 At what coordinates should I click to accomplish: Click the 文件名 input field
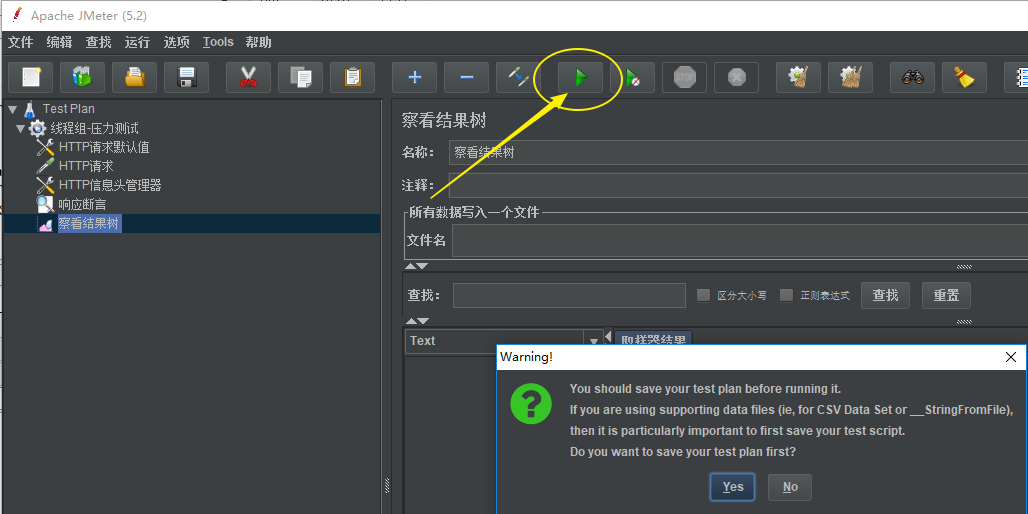tap(740, 241)
